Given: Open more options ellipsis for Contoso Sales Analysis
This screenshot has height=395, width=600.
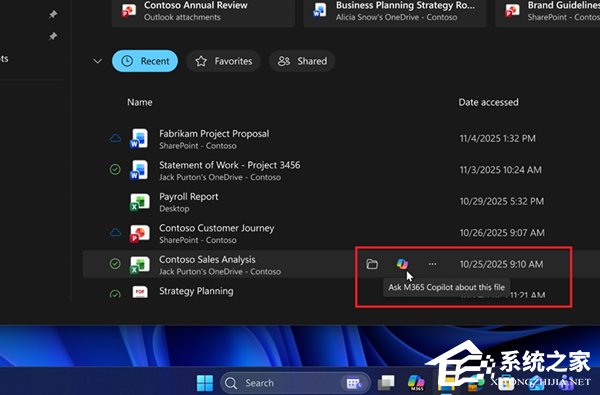Looking at the screenshot, I should 432,264.
